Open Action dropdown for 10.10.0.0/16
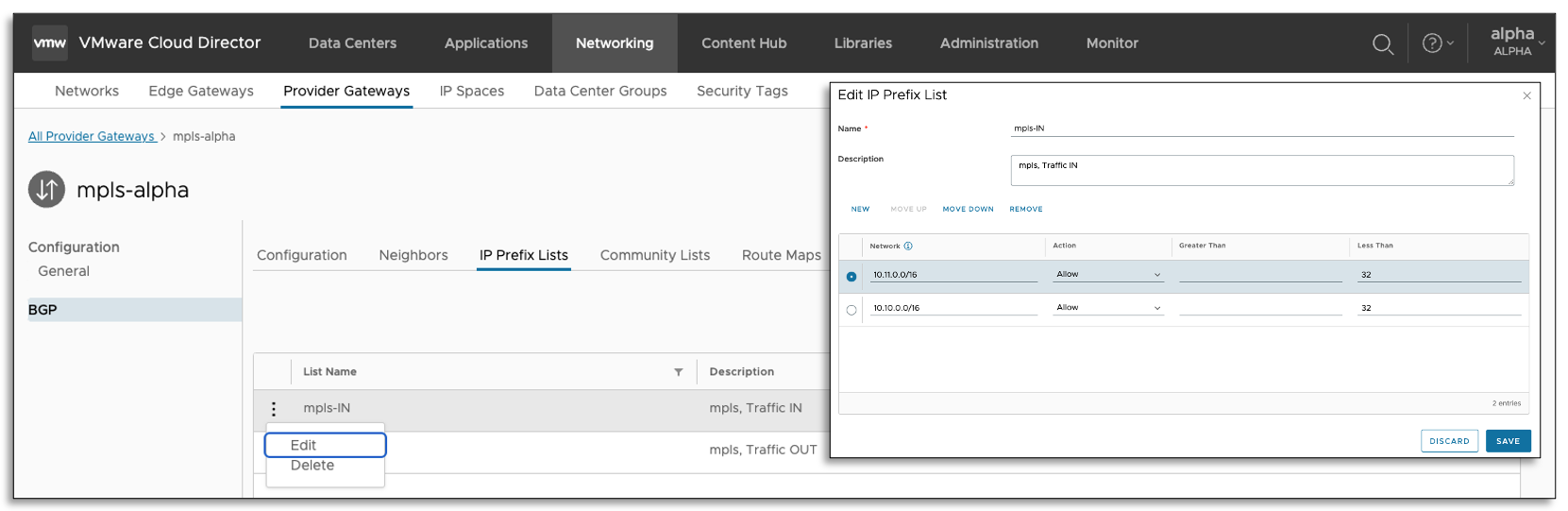The image size is (1568, 511). click(x=1108, y=308)
